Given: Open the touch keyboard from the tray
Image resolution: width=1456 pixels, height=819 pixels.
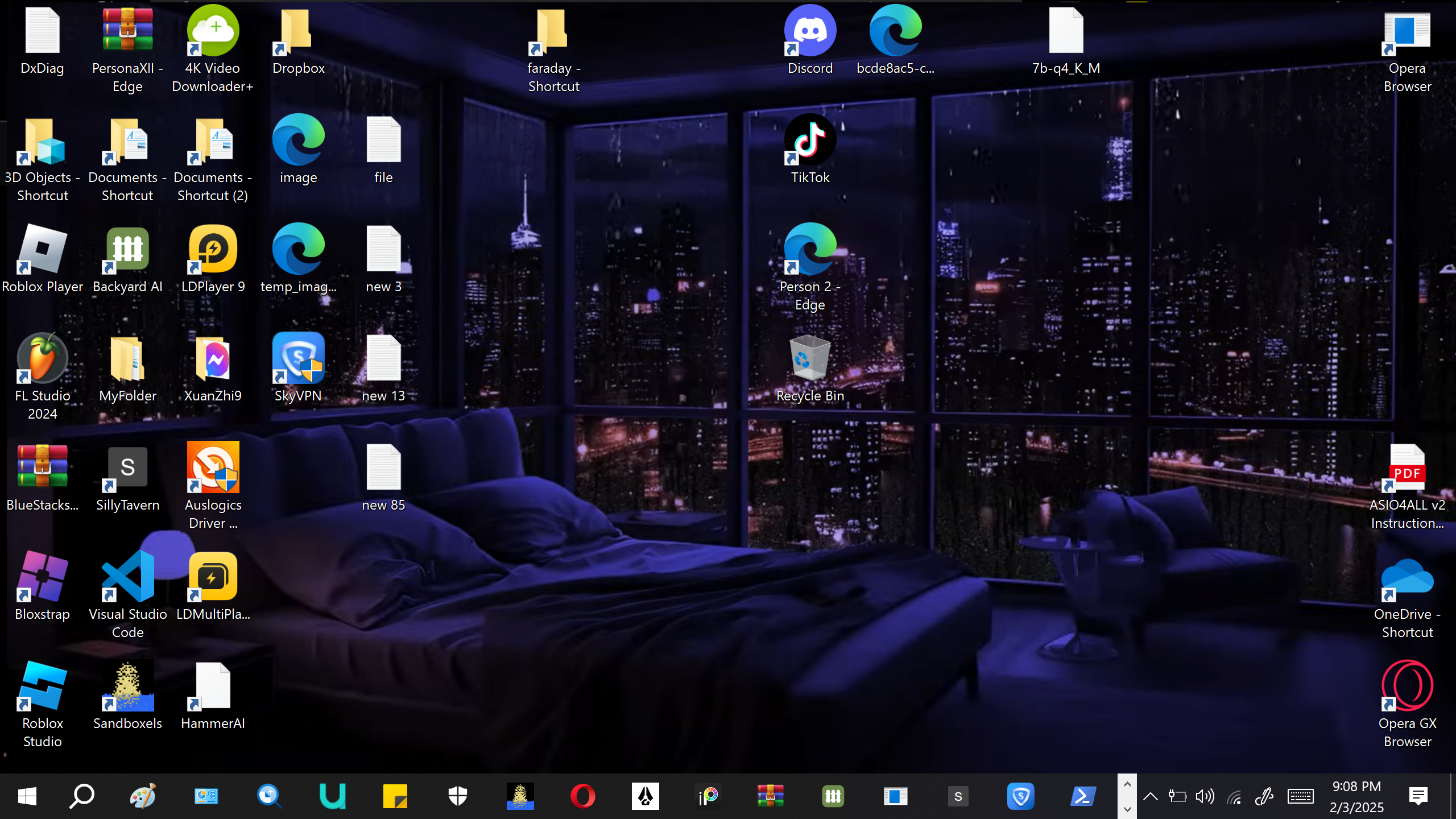Looking at the screenshot, I should click(1300, 796).
